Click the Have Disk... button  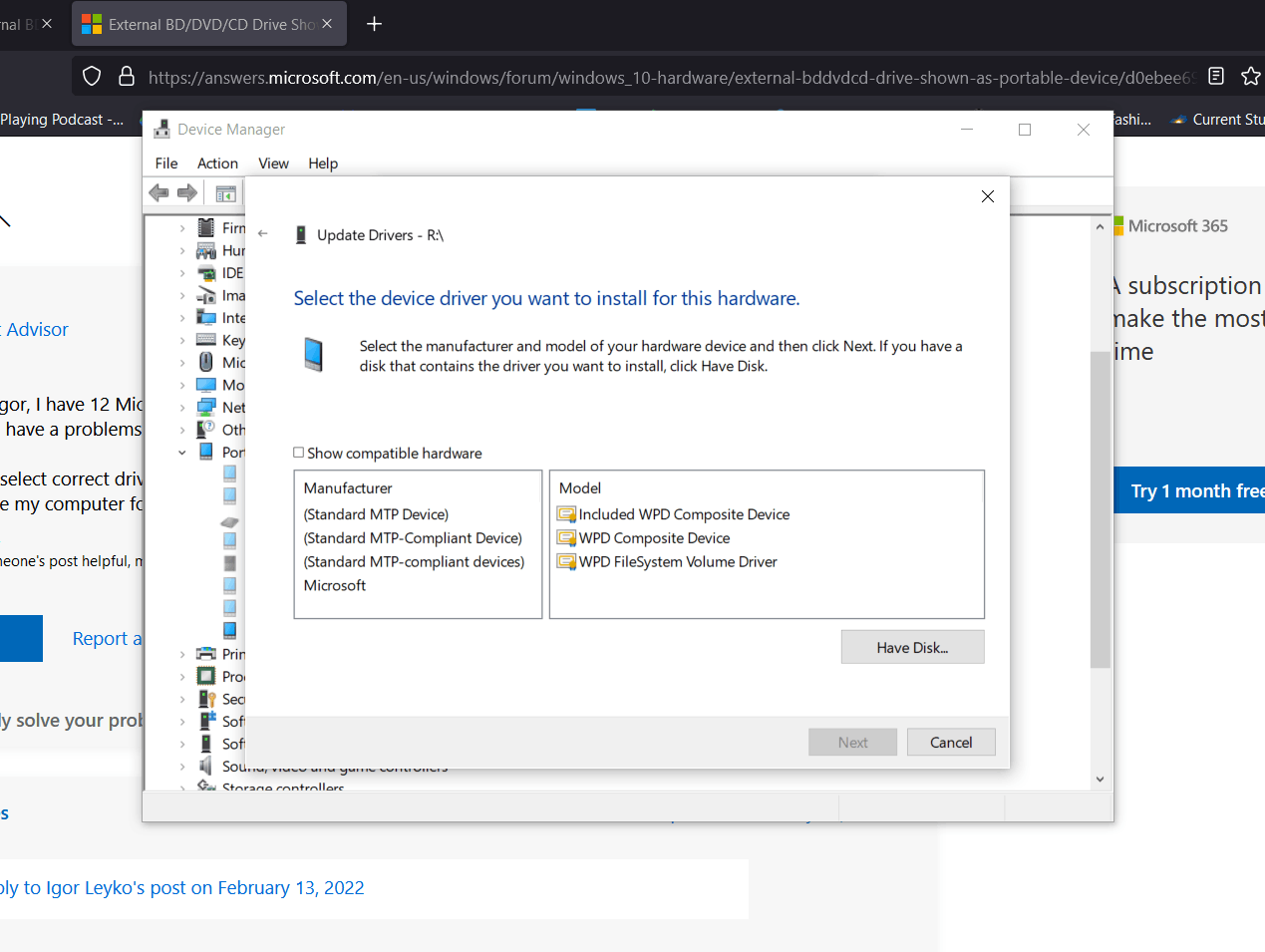912,647
